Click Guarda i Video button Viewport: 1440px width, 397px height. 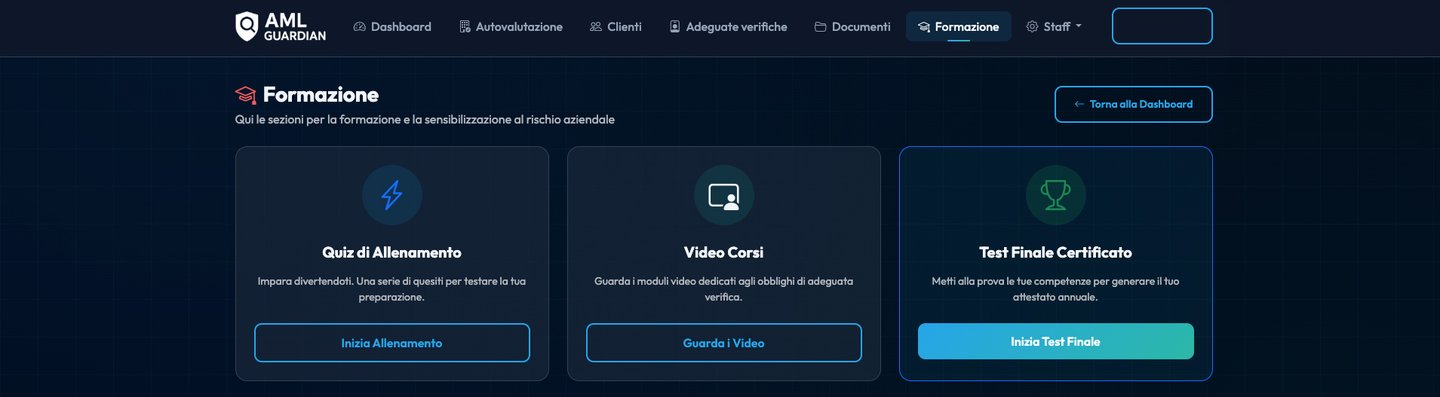[724, 342]
